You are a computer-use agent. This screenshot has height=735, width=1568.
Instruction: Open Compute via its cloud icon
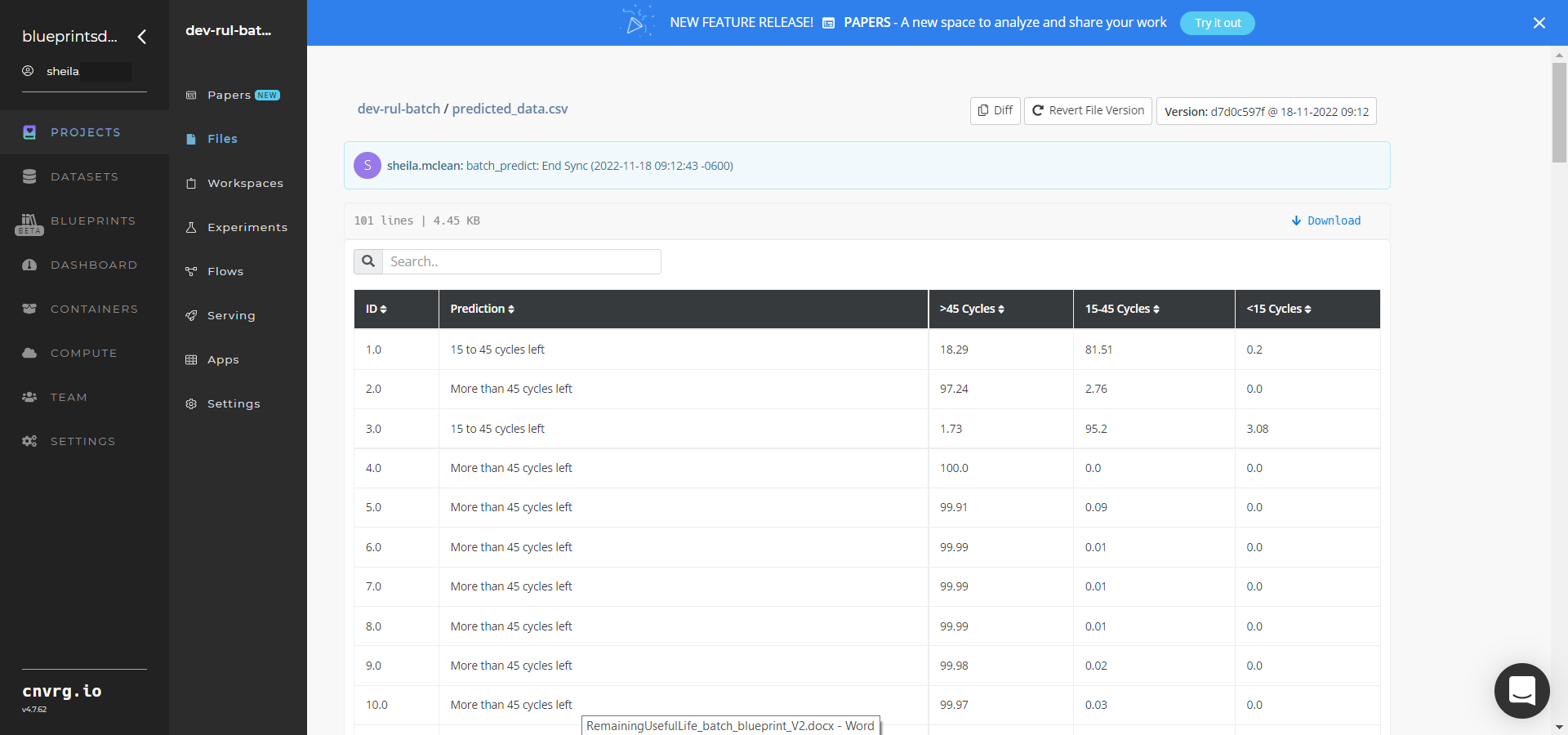click(x=29, y=353)
